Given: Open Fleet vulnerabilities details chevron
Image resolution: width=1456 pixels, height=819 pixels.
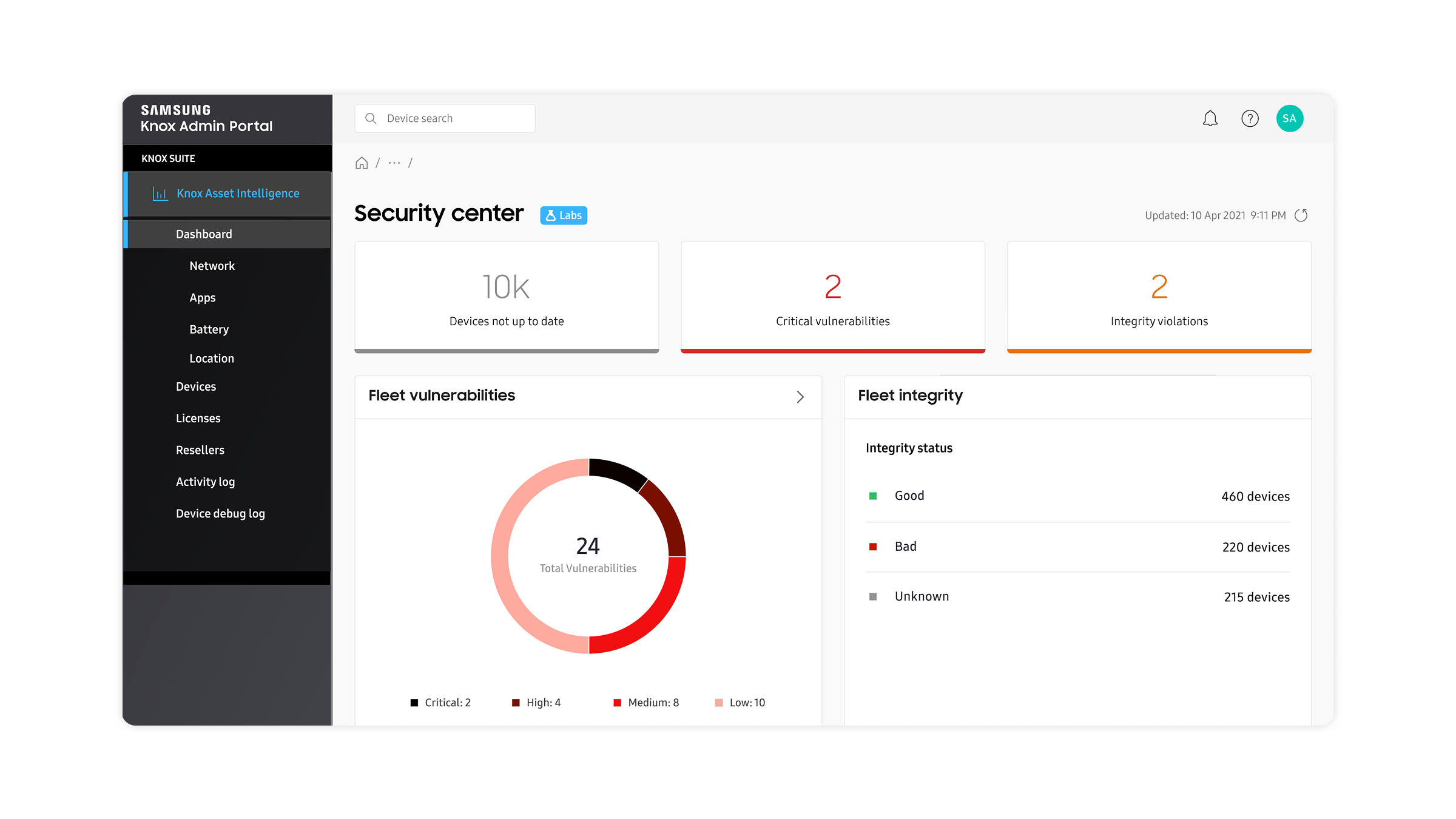Looking at the screenshot, I should (x=800, y=397).
